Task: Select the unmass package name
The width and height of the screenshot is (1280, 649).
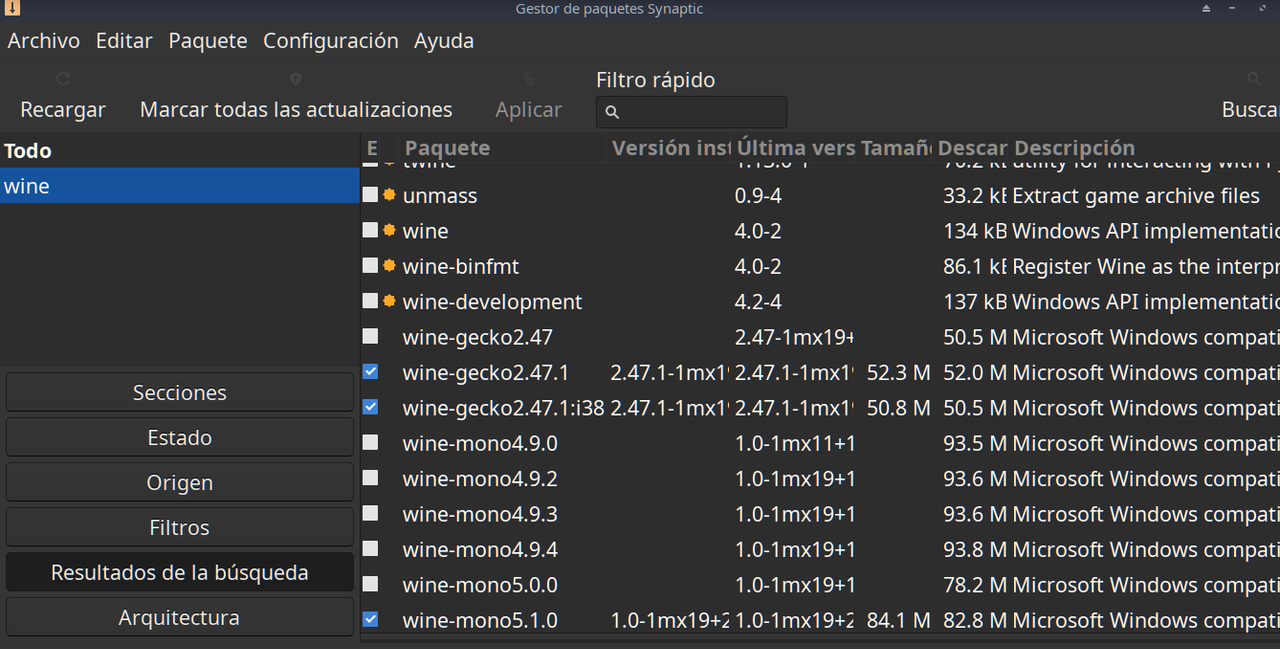Action: coord(440,196)
